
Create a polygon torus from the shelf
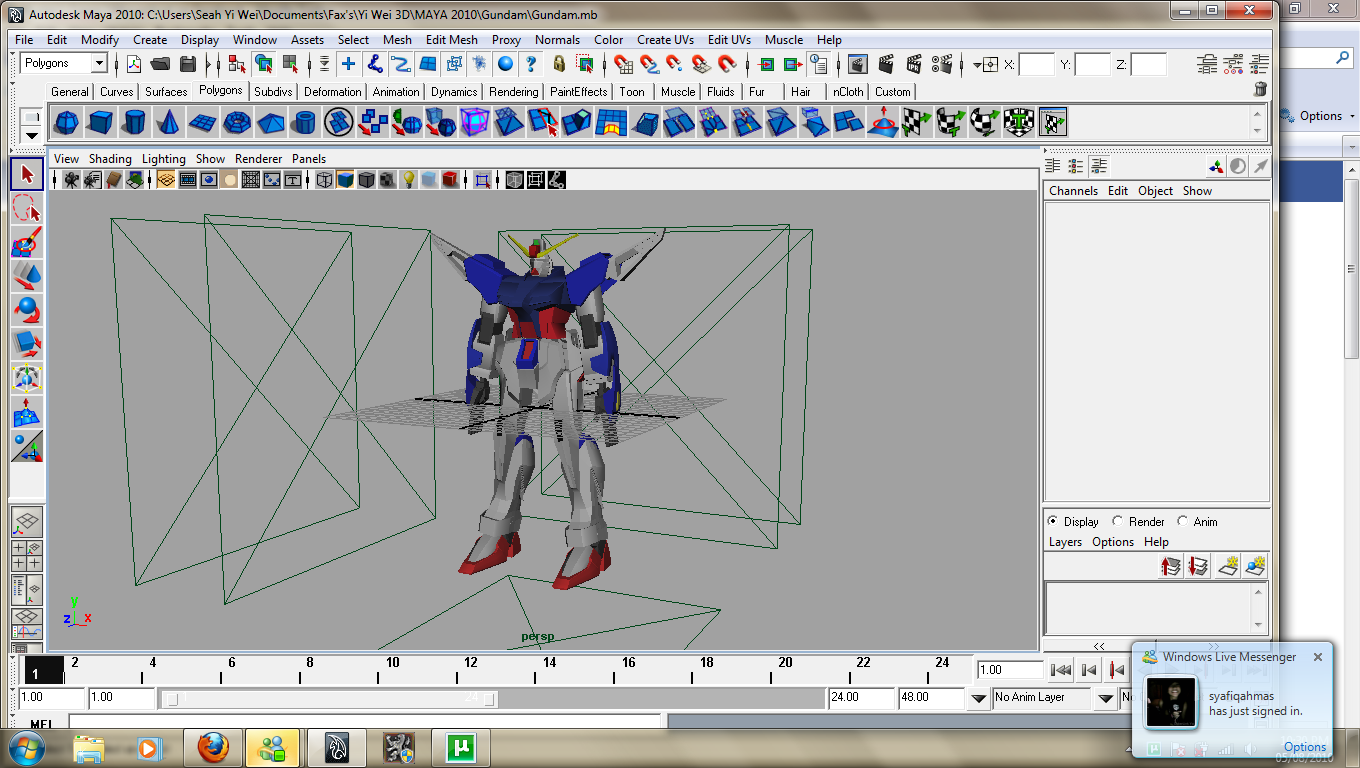coord(236,123)
